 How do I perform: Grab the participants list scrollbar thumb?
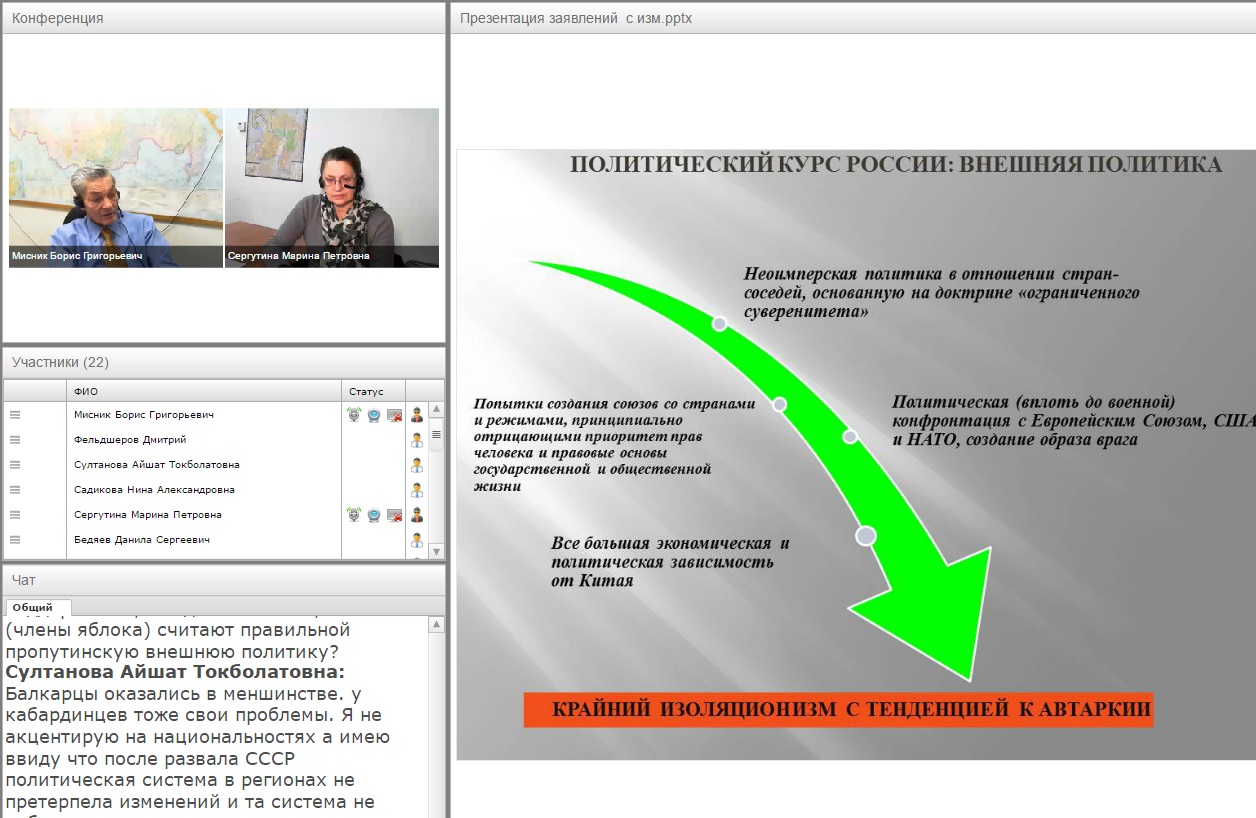(x=436, y=434)
